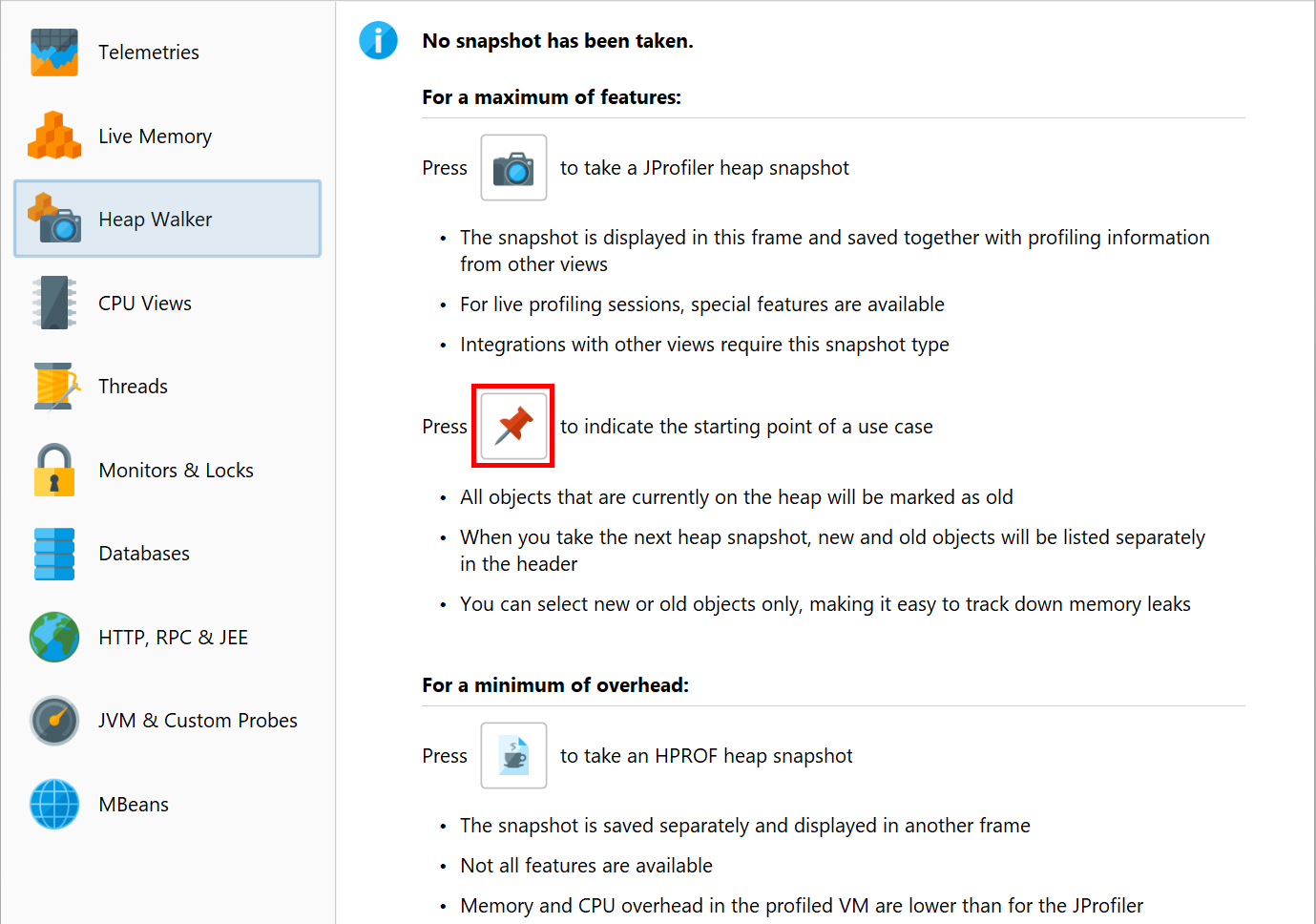Switch to the Threads section label
The image size is (1316, 924).
click(134, 387)
